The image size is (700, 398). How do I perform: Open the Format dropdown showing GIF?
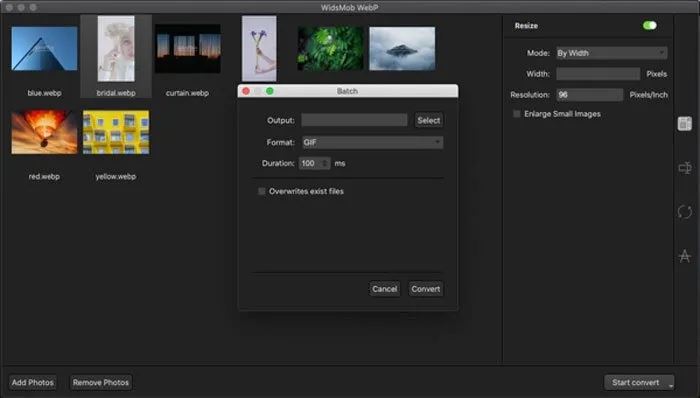pyautogui.click(x=373, y=142)
